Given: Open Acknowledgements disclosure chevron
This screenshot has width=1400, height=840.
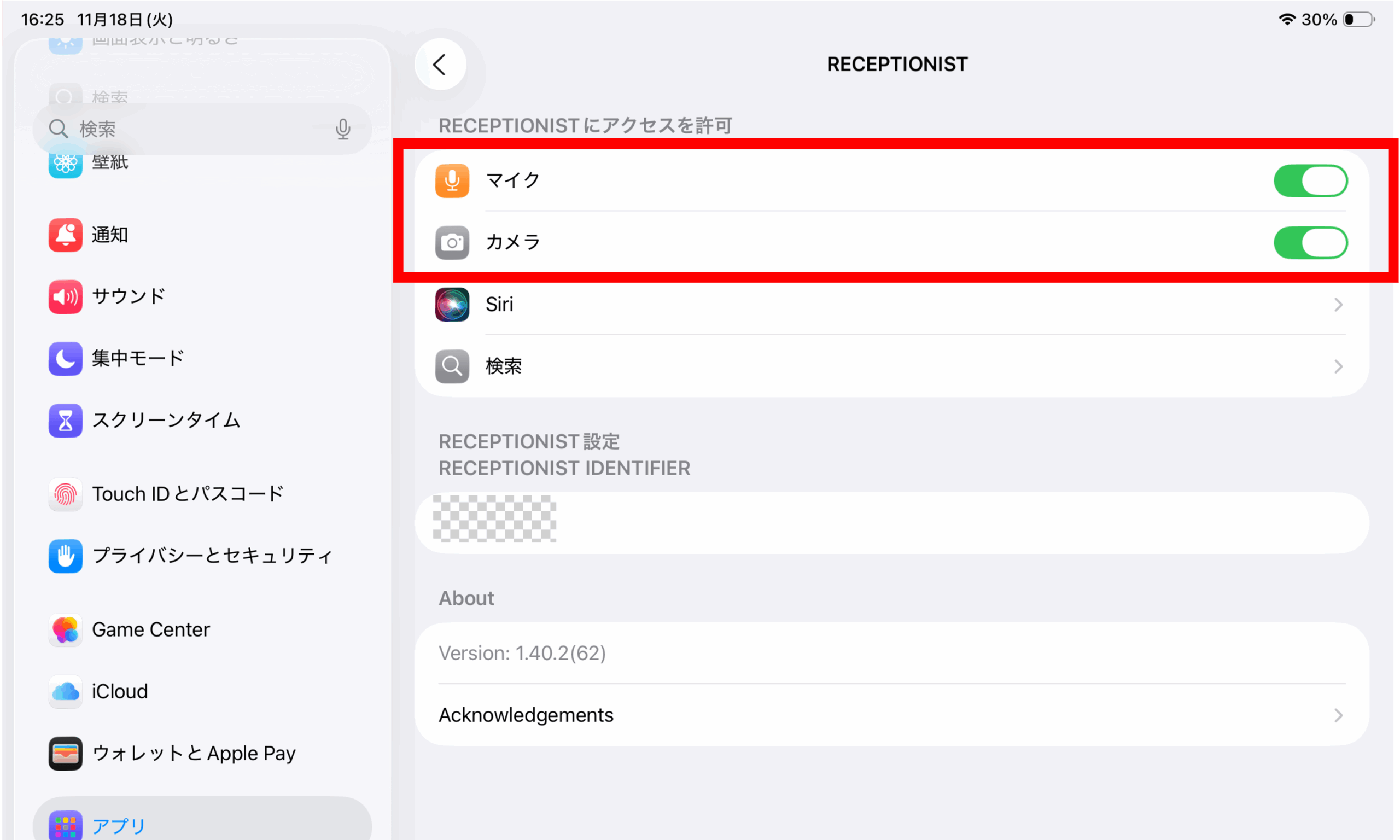Looking at the screenshot, I should click(x=1338, y=715).
